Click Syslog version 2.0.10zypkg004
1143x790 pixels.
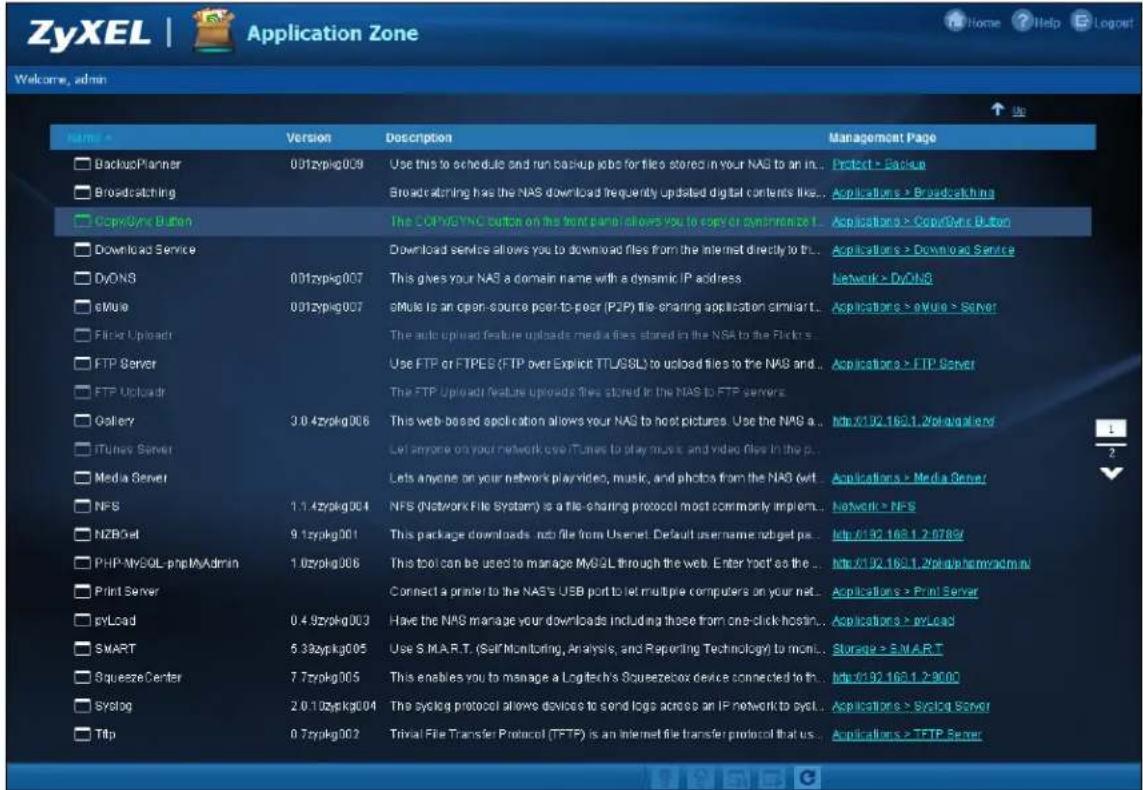click(333, 705)
